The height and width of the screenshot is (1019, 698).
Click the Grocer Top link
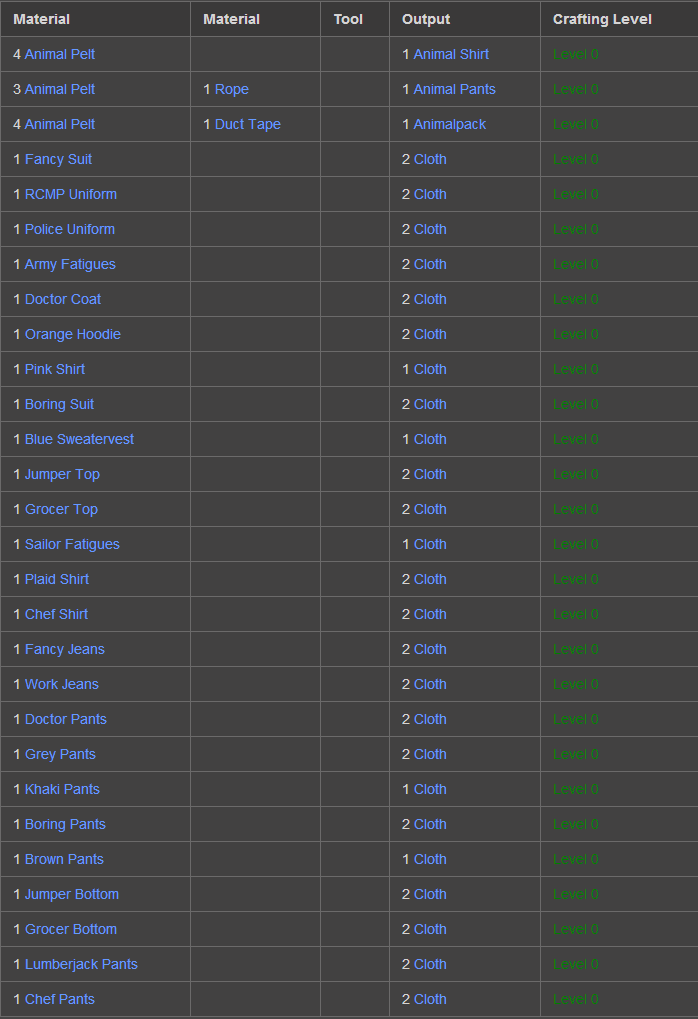click(61, 510)
